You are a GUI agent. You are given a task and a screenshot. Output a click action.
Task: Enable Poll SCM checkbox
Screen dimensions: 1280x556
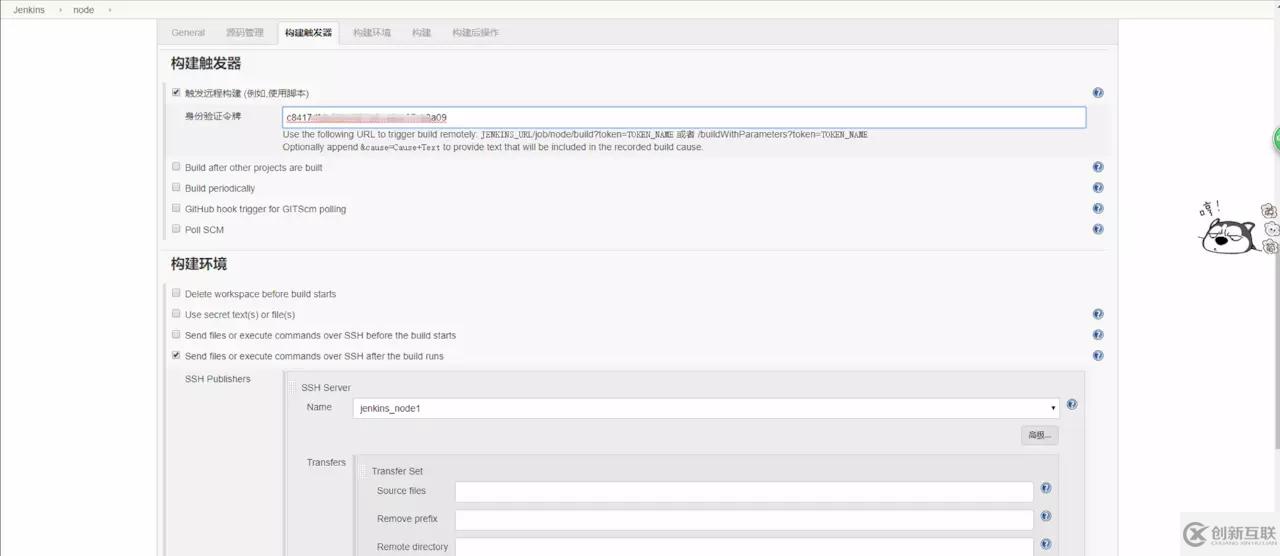click(176, 229)
